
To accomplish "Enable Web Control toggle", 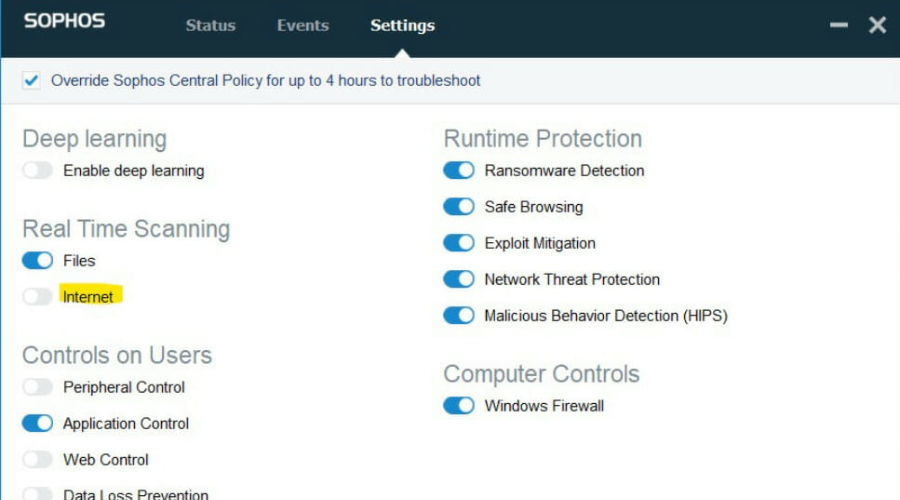I will coord(38,459).
